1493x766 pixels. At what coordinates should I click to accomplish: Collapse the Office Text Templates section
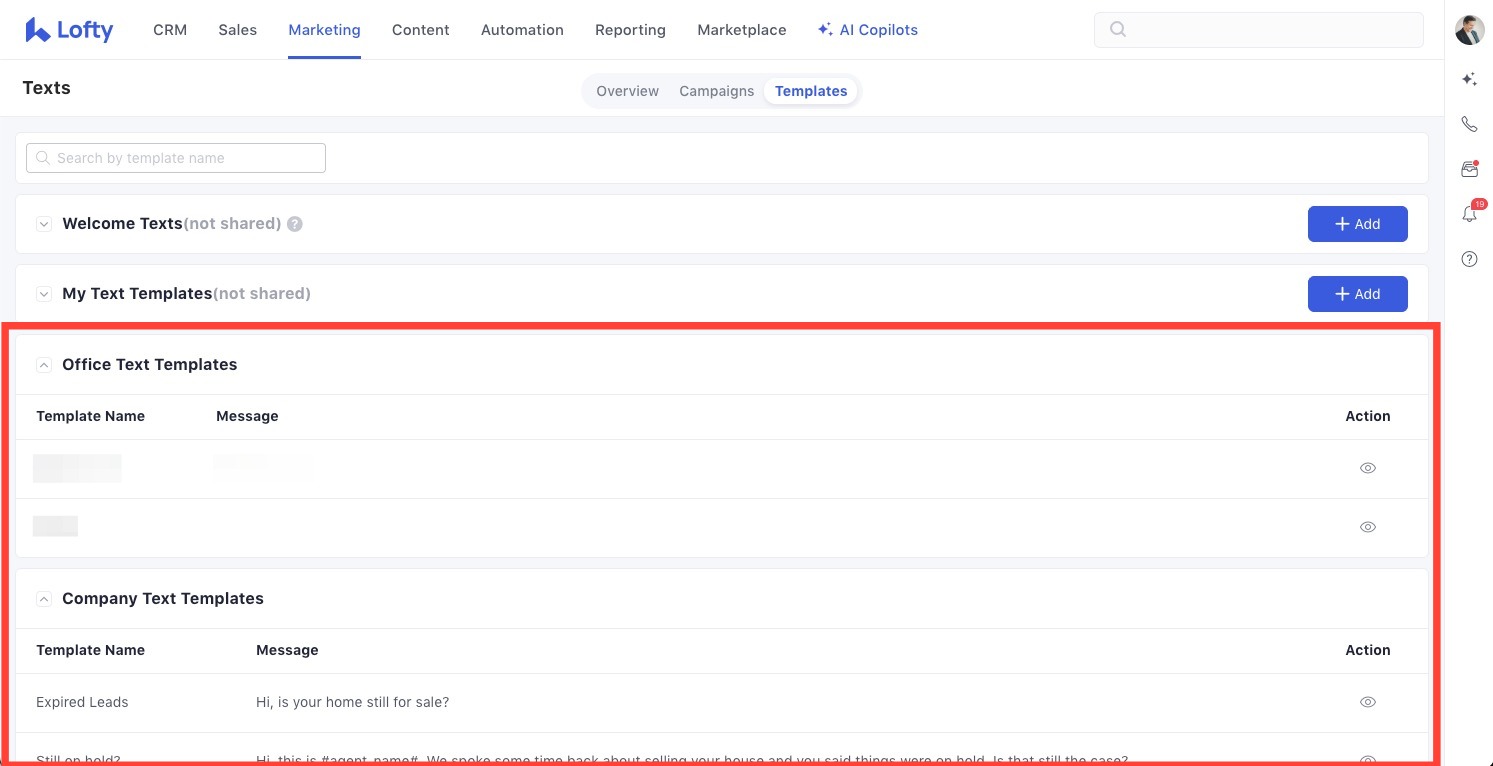tap(44, 365)
